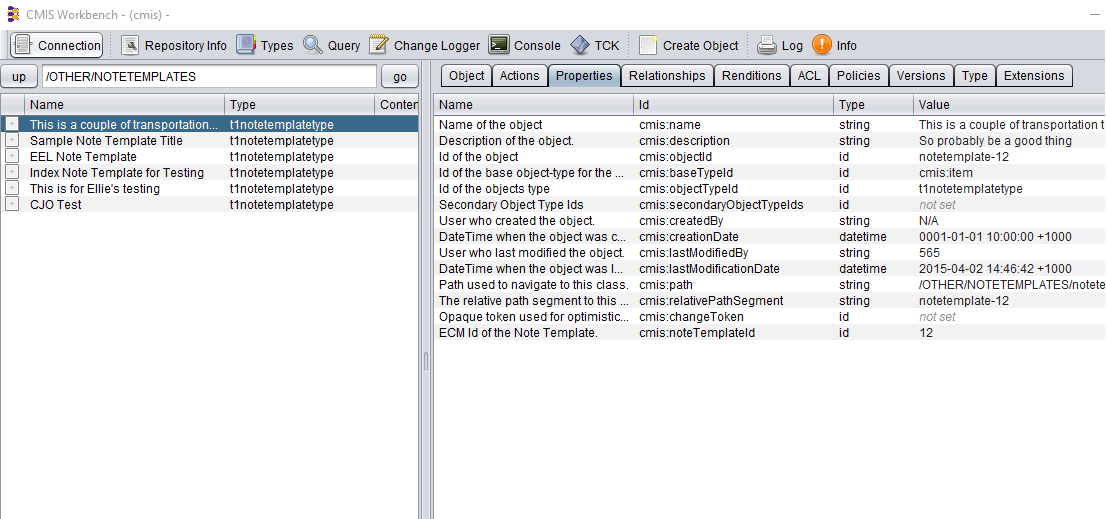Click Create Object toolbar item
The width and height of the screenshot is (1106, 519).
click(x=688, y=45)
